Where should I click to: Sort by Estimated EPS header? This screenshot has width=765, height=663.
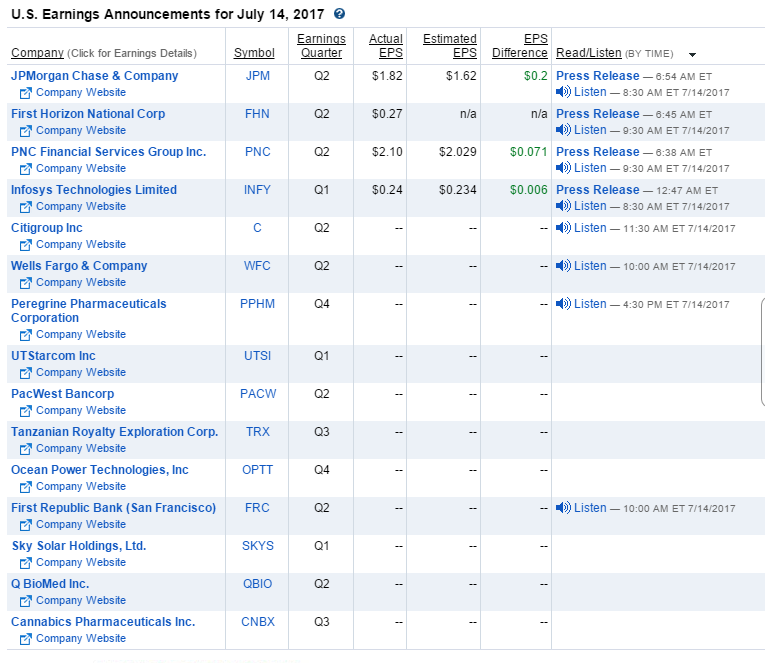click(449, 45)
